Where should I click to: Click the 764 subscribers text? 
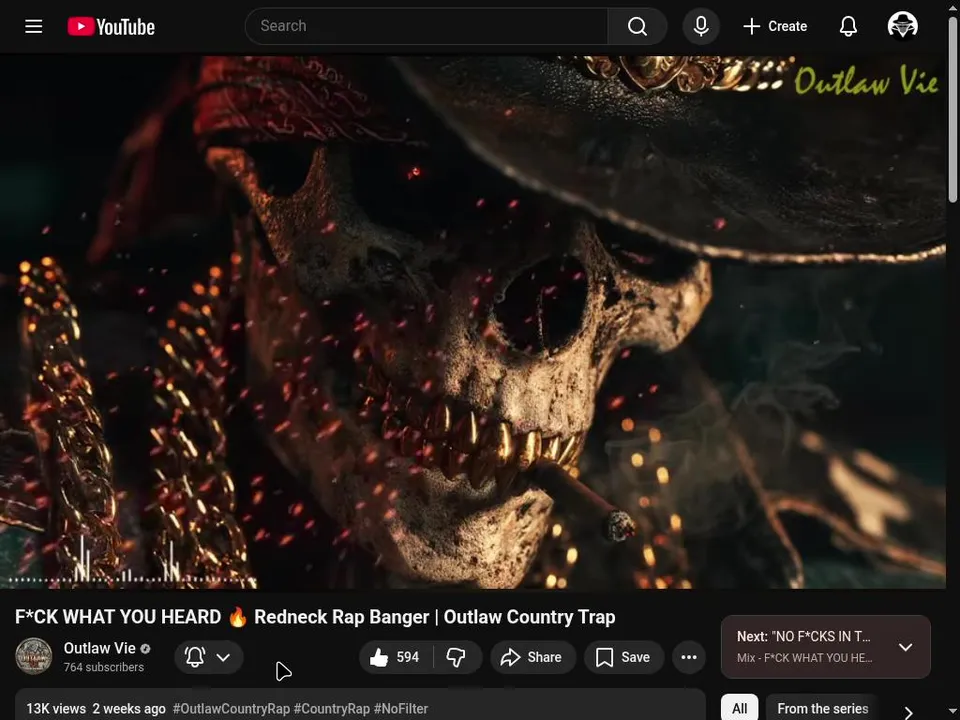click(103, 667)
